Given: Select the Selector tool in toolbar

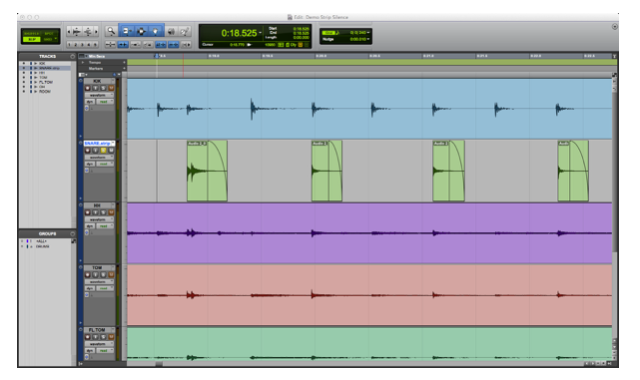Looking at the screenshot, I should tap(141, 31).
